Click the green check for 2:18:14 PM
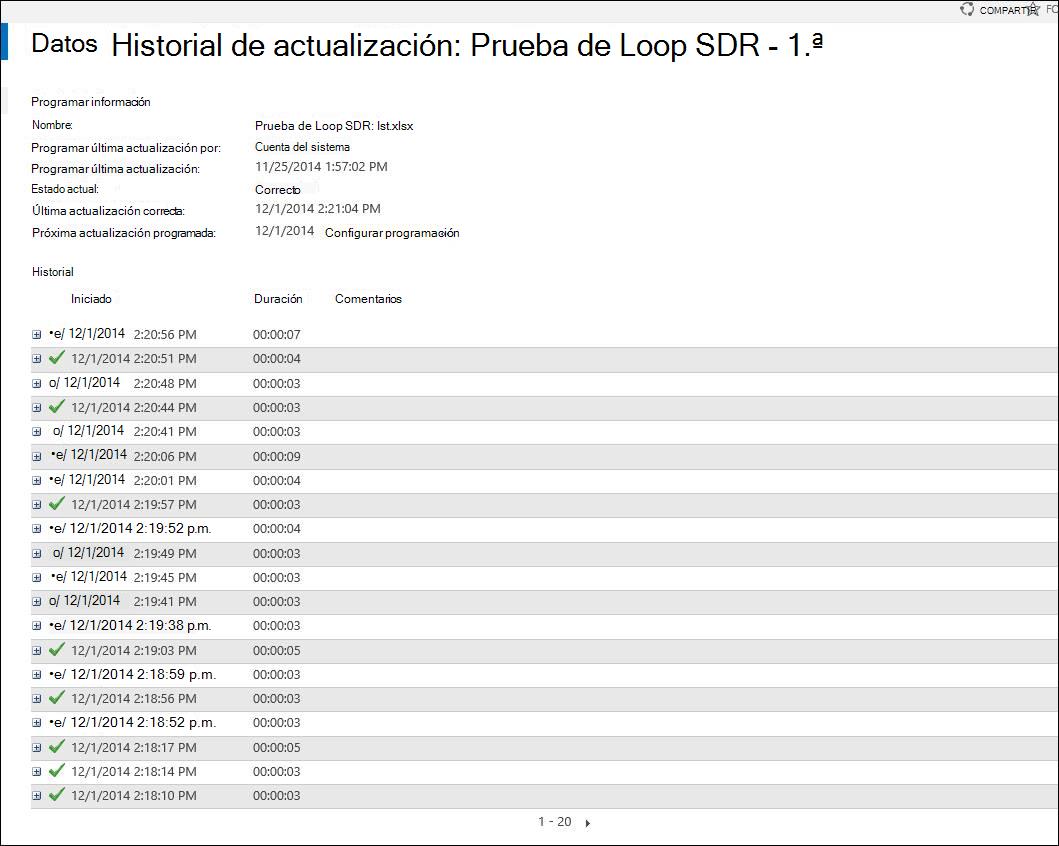This screenshot has height=846, width=1059. coord(57,770)
